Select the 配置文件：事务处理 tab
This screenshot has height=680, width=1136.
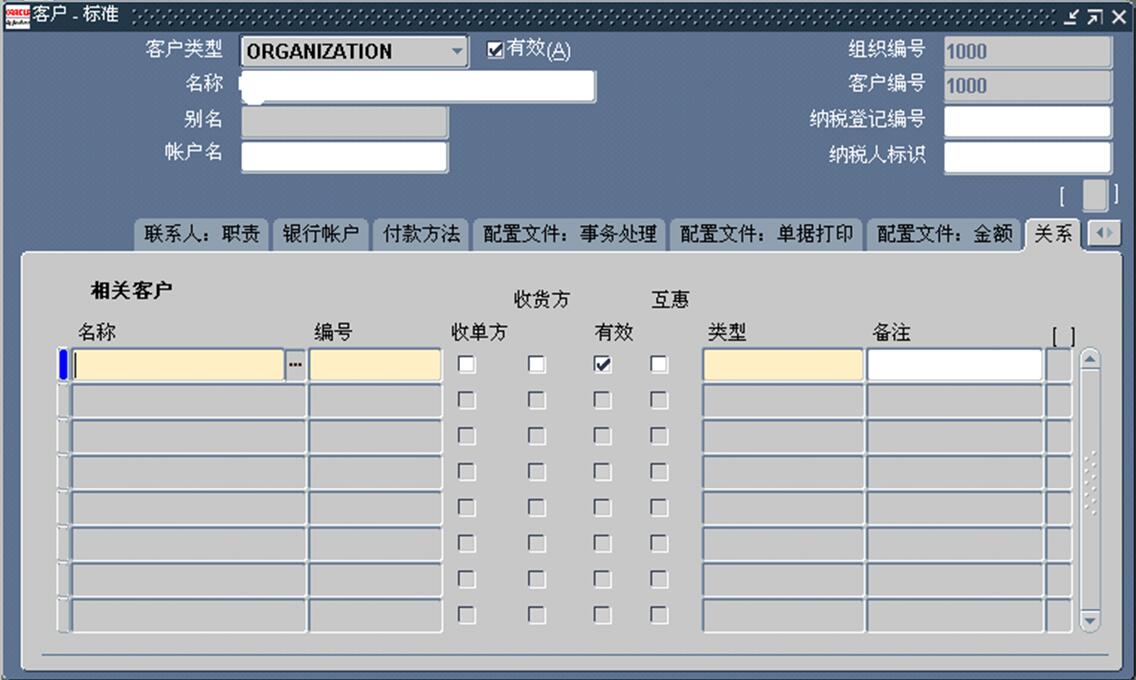point(569,234)
